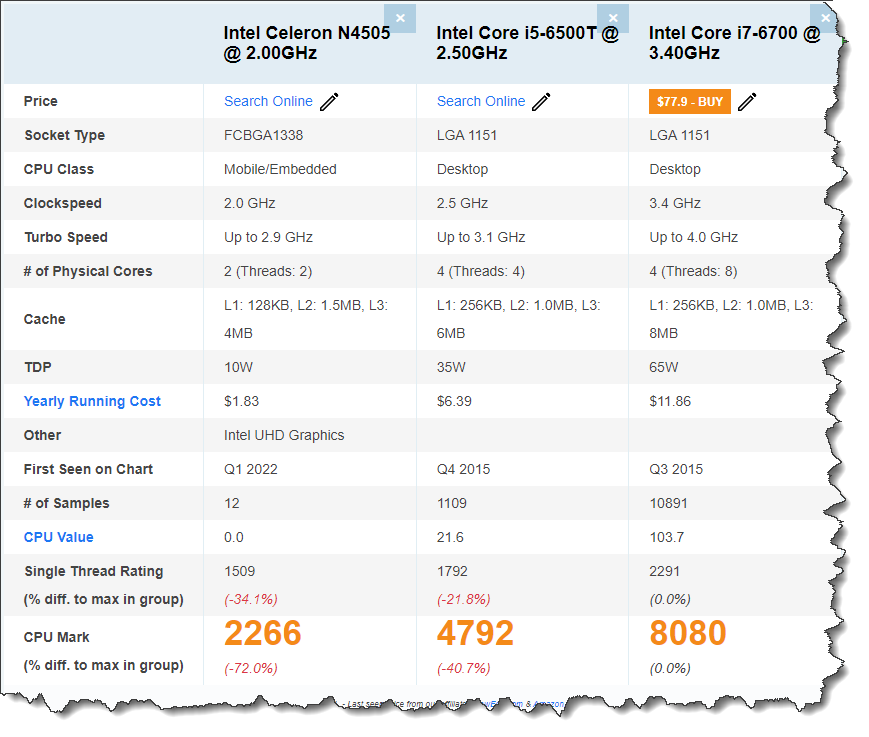Click the (-72.0%) CPU Mark difference
The height and width of the screenshot is (737, 869).
[x=251, y=668]
